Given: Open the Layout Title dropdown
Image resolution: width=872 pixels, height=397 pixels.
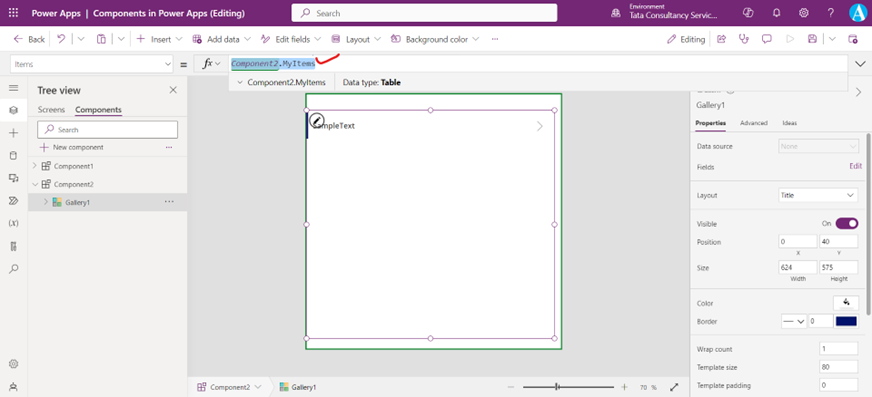Looking at the screenshot, I should [818, 195].
